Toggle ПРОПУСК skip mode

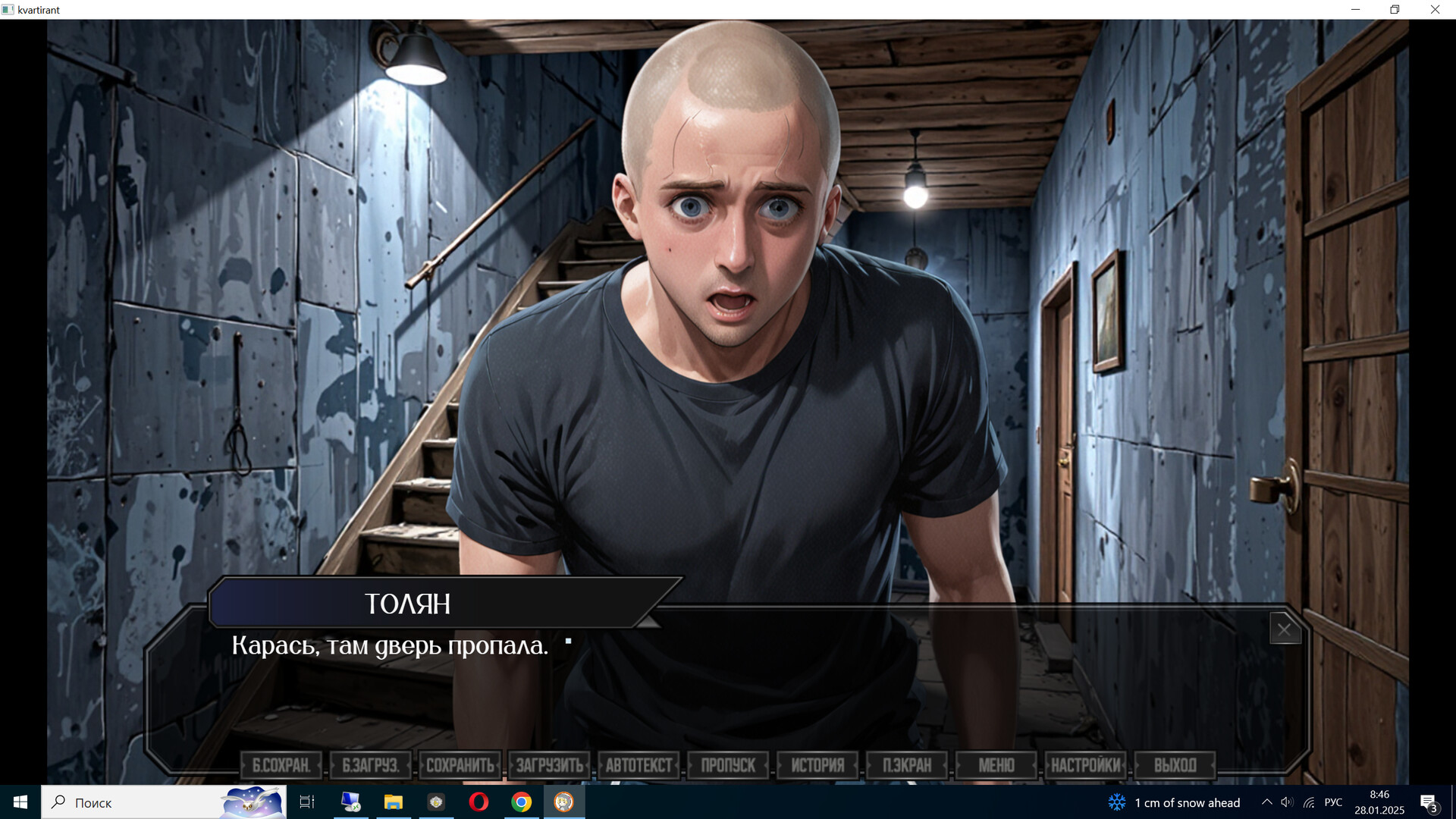click(x=728, y=764)
